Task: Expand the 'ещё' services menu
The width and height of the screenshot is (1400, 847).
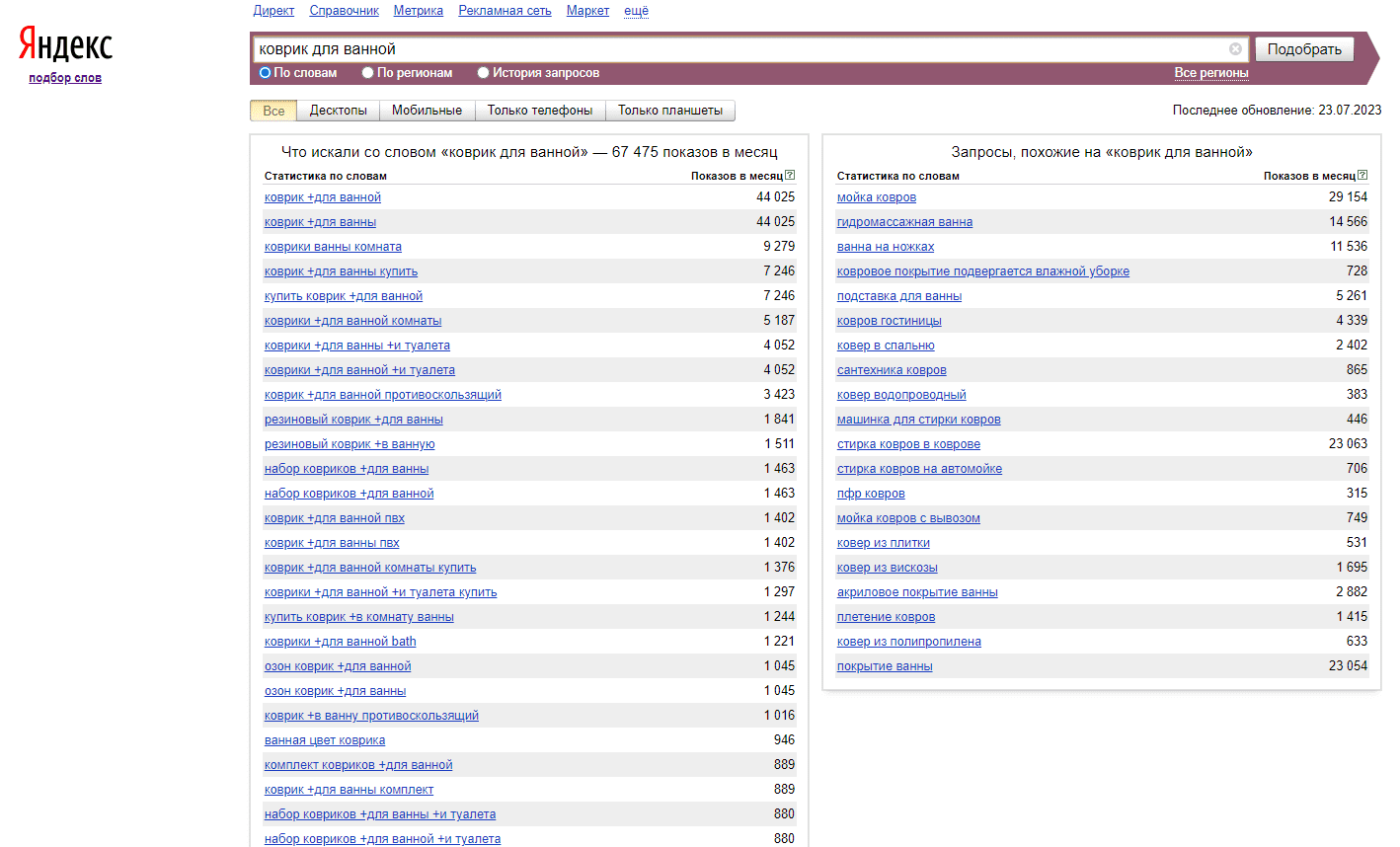Action: point(636,11)
